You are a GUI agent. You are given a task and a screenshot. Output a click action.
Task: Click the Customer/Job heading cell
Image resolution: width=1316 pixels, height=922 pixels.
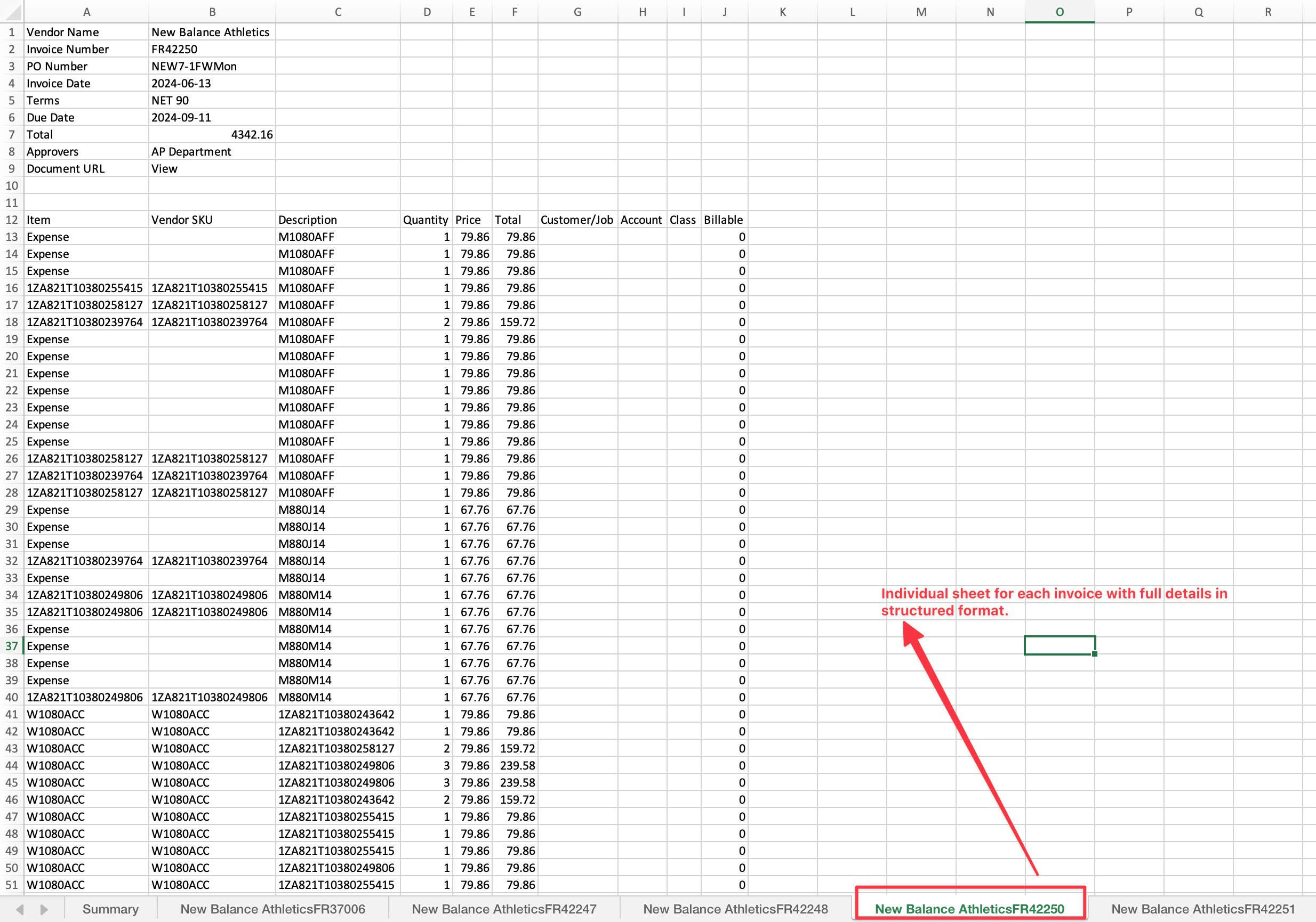(x=578, y=220)
